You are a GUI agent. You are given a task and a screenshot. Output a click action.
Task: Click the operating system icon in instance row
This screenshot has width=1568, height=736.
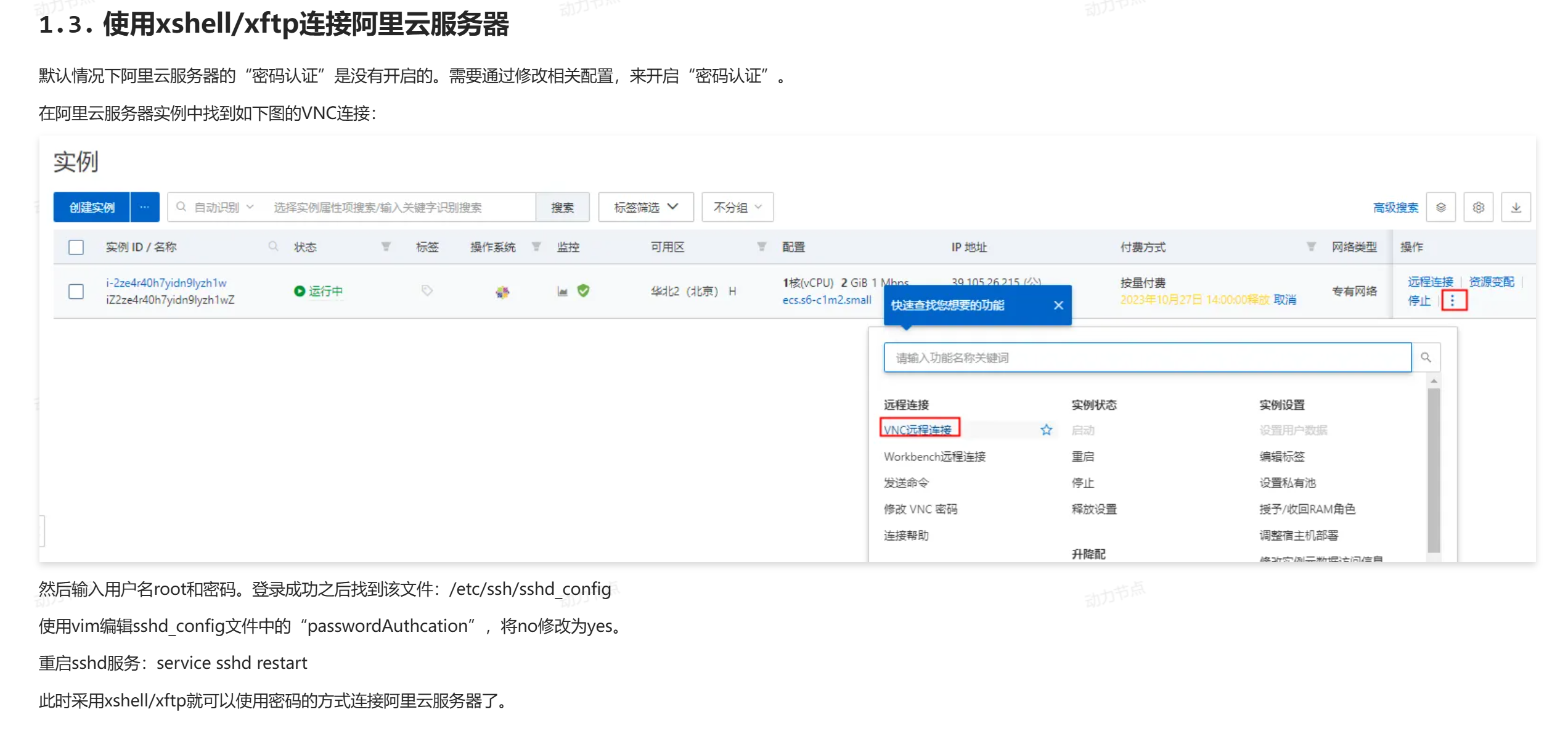(x=502, y=292)
